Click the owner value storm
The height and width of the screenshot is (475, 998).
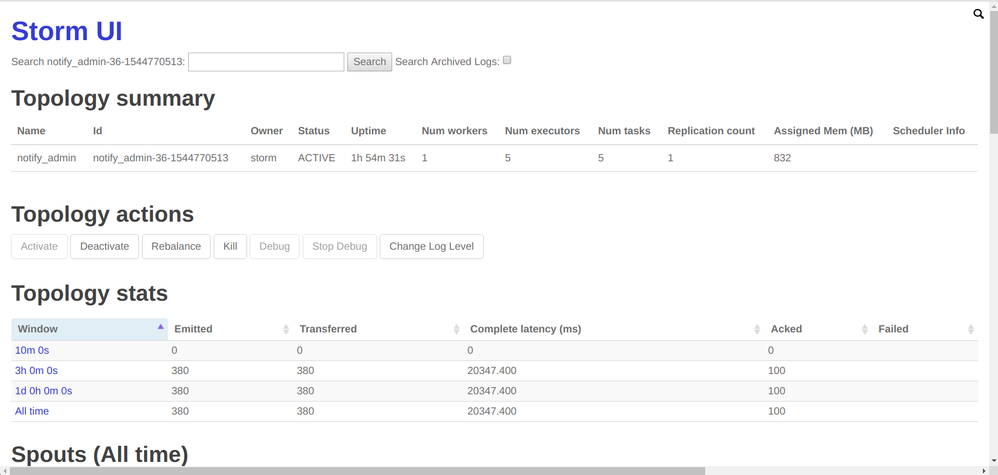(264, 158)
